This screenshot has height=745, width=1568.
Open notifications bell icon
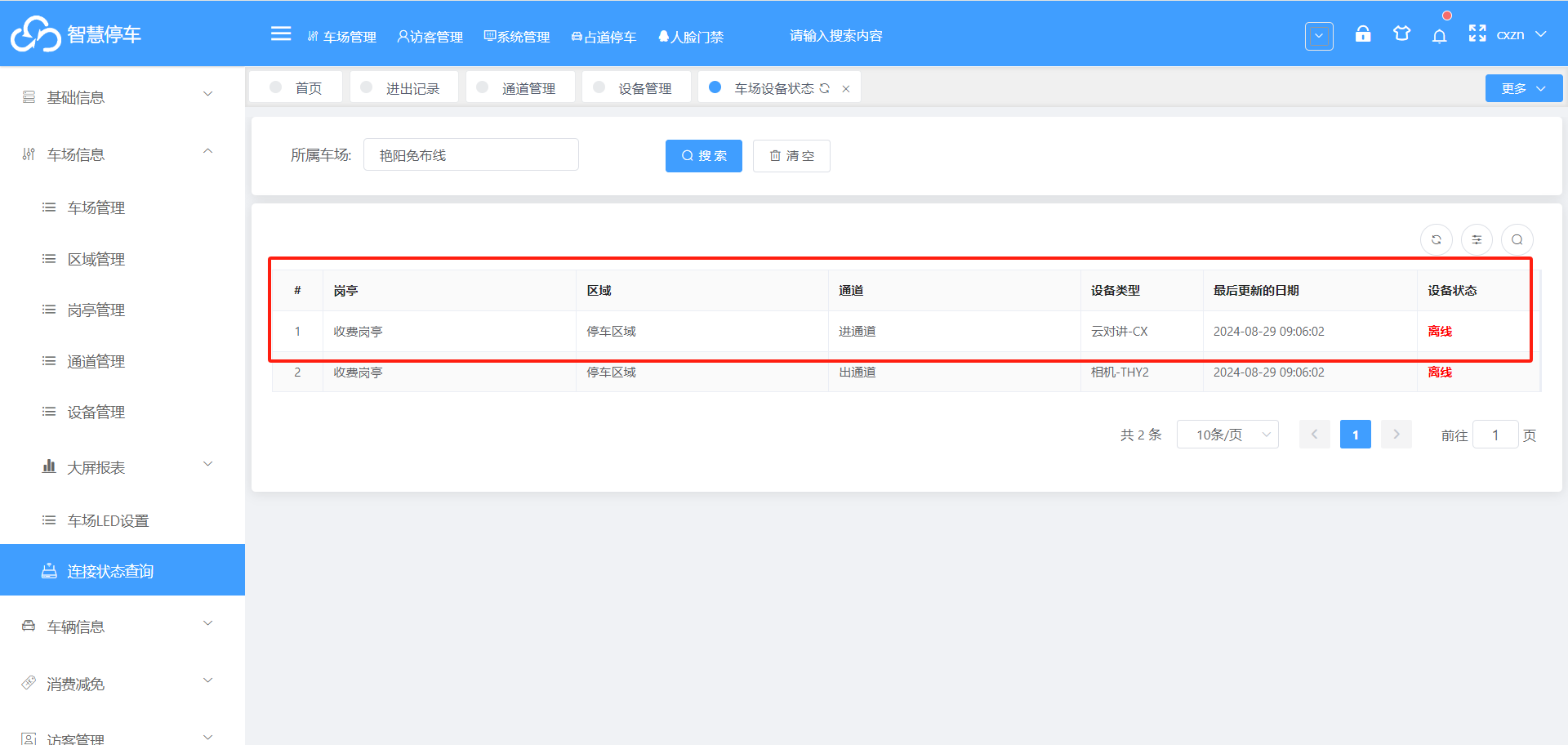tap(1440, 35)
